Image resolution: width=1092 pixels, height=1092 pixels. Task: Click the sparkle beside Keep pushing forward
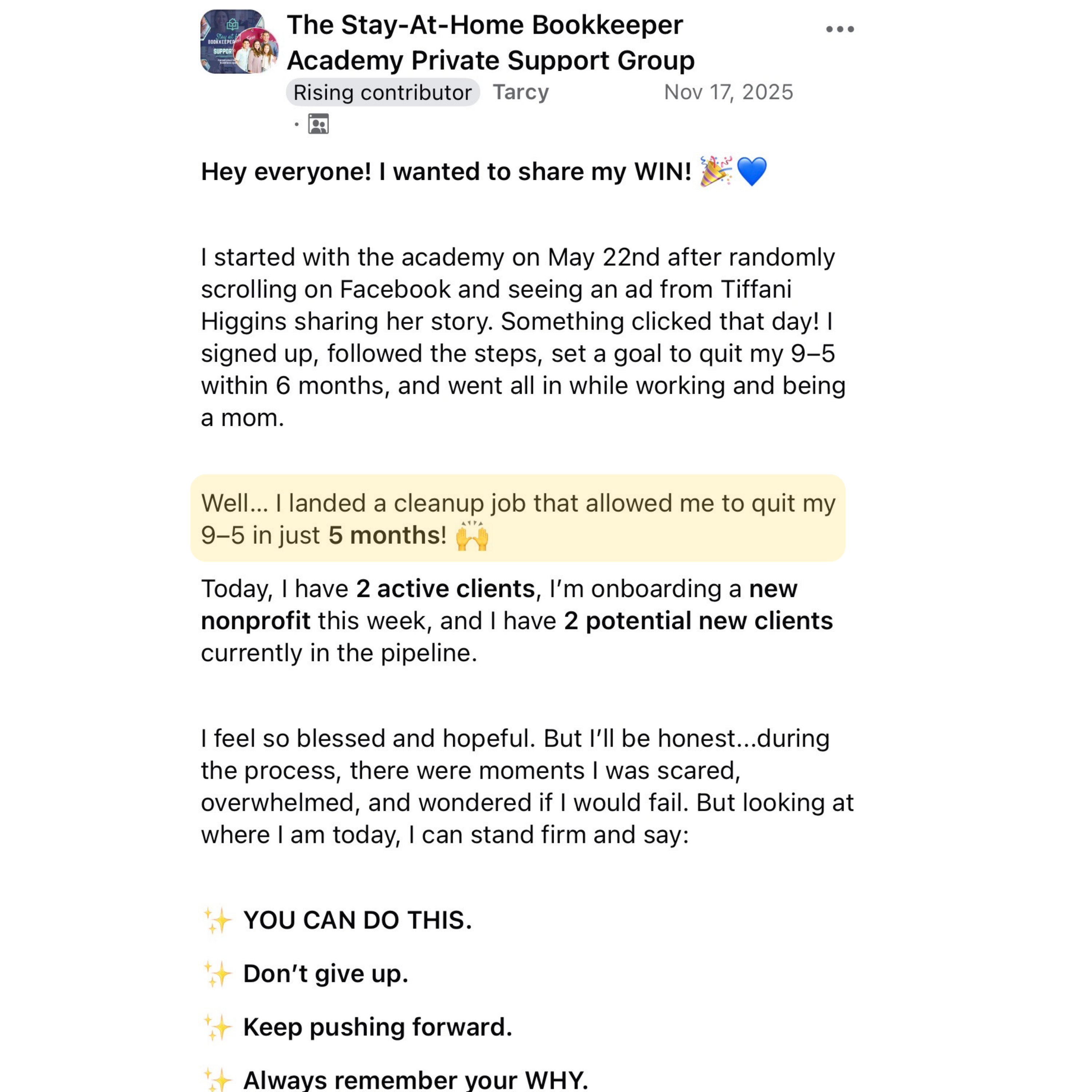218,1028
